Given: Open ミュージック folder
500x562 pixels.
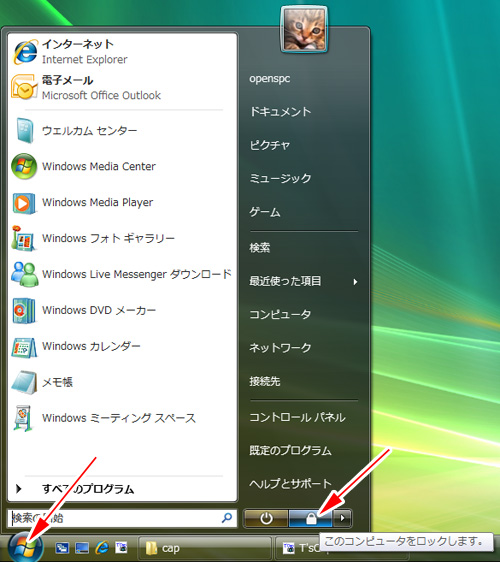Looking at the screenshot, I should (280, 178).
